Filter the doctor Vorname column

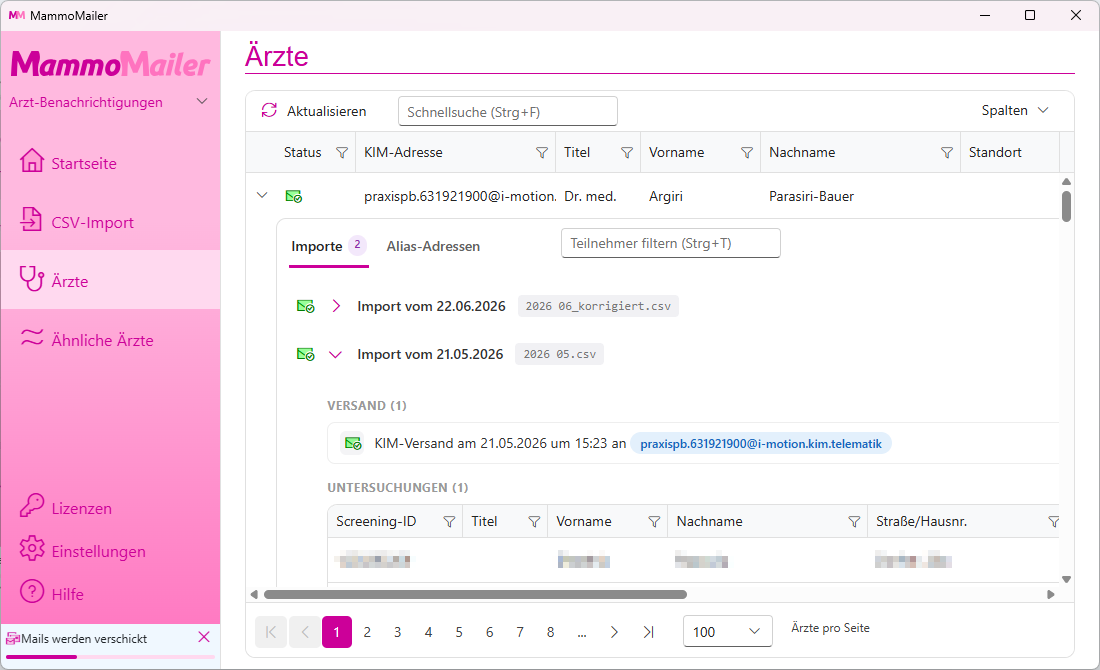(747, 152)
